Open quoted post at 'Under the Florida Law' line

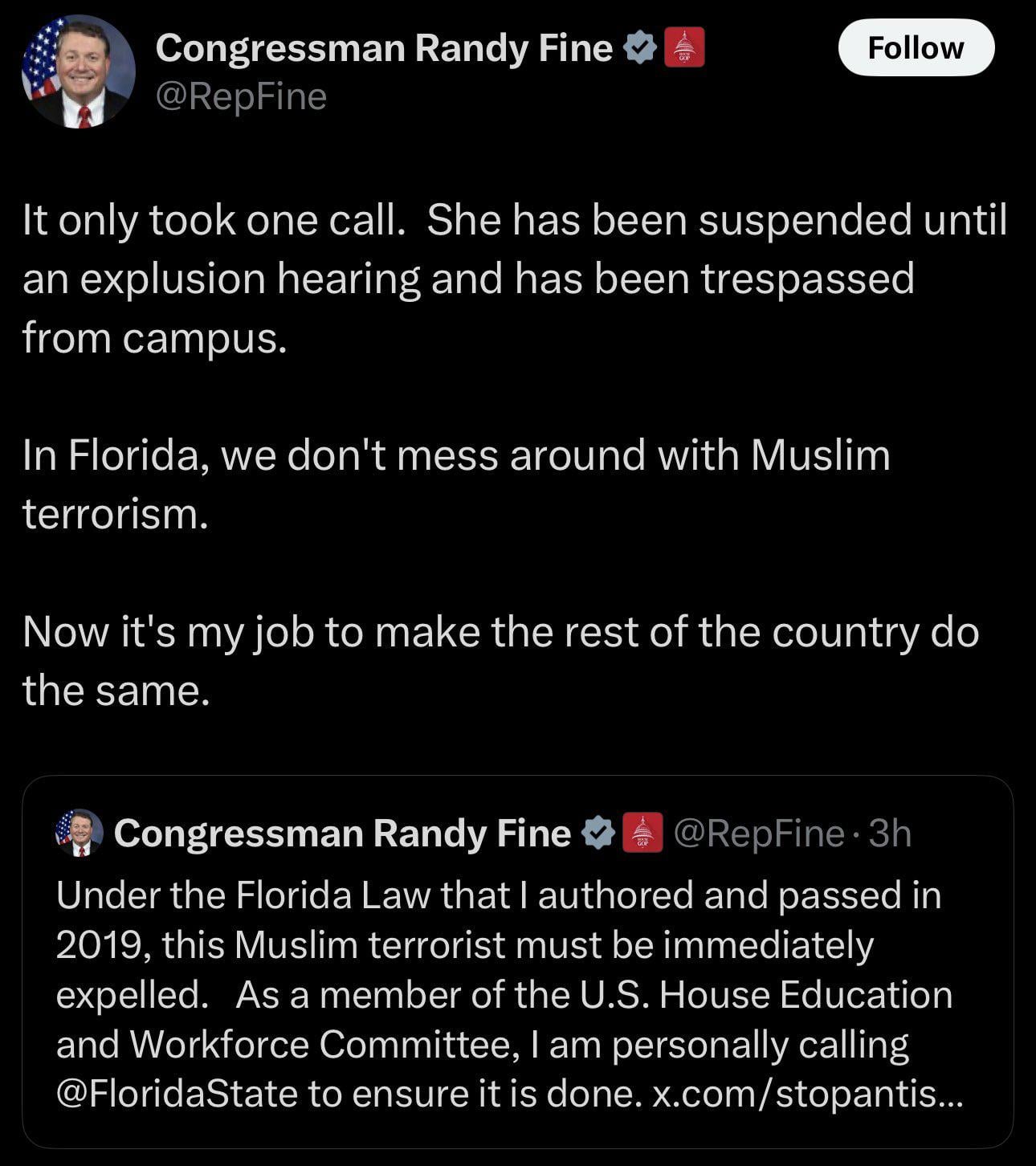pos(499,895)
